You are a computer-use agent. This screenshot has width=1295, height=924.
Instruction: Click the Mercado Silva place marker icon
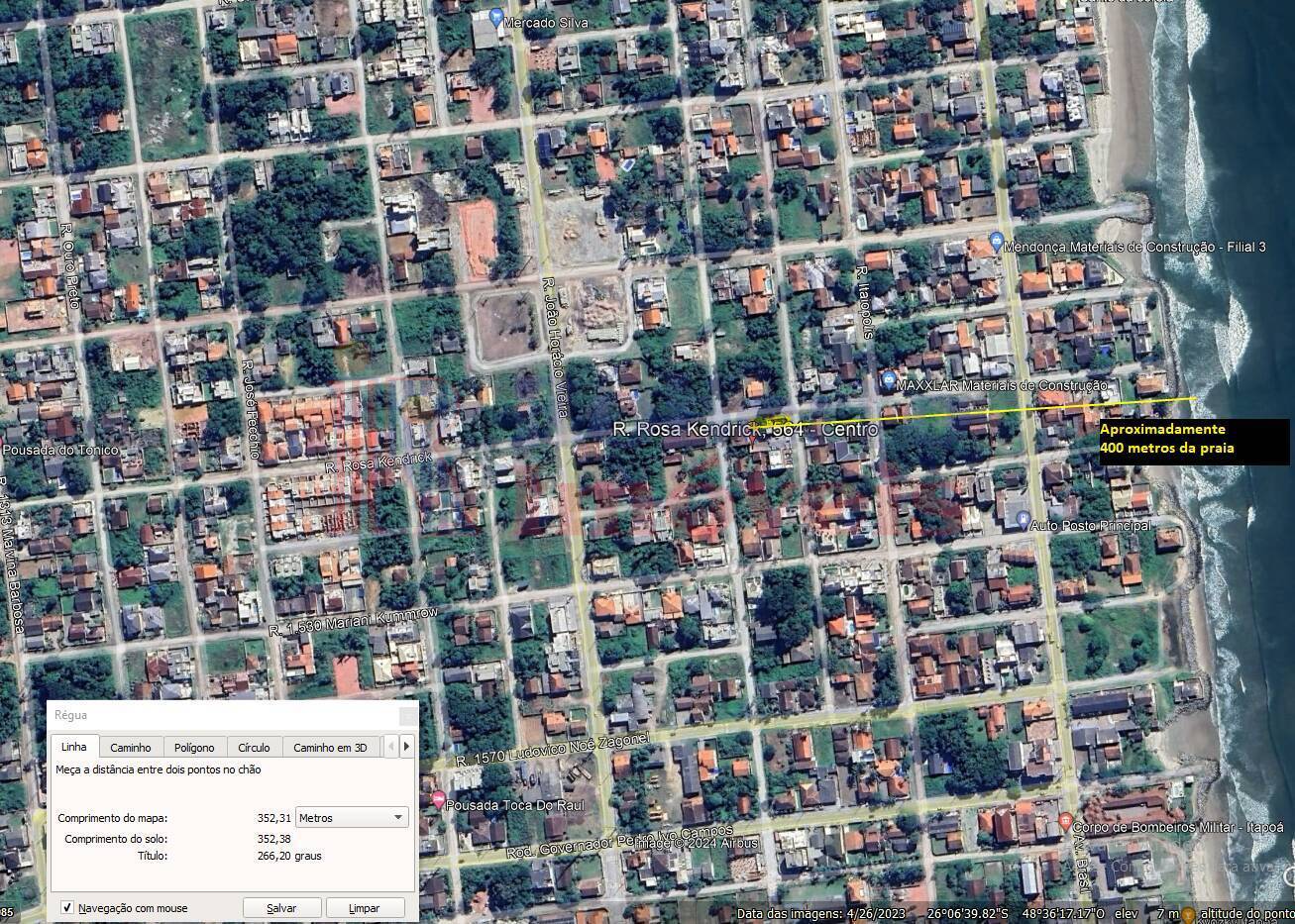[x=496, y=16]
